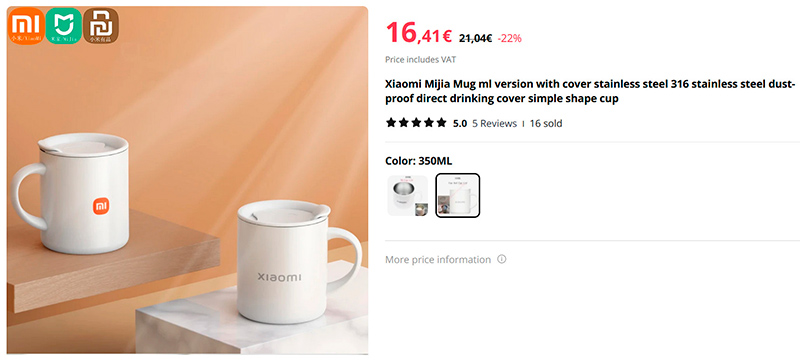Select the white mug color variant thumbnail
This screenshot has height=361, width=800.
[458, 195]
